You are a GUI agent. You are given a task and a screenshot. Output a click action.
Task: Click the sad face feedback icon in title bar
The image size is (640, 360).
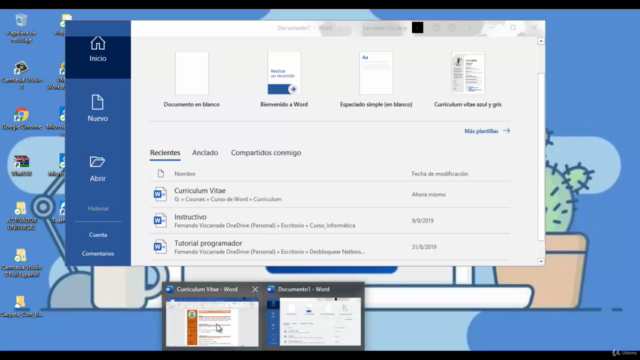451,28
